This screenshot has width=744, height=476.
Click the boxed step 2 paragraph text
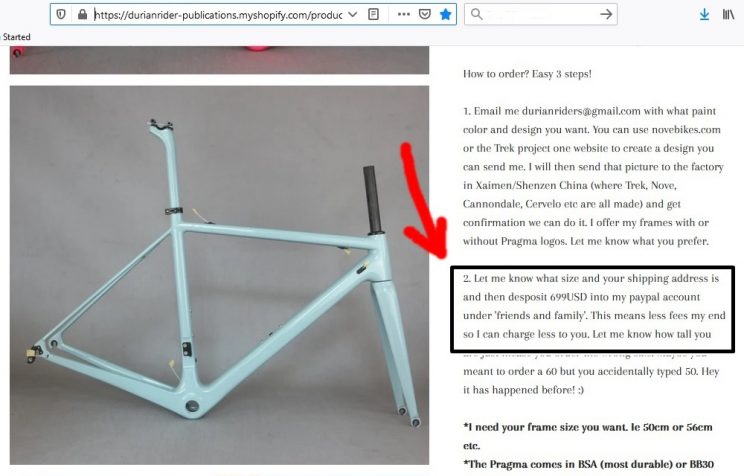592,306
